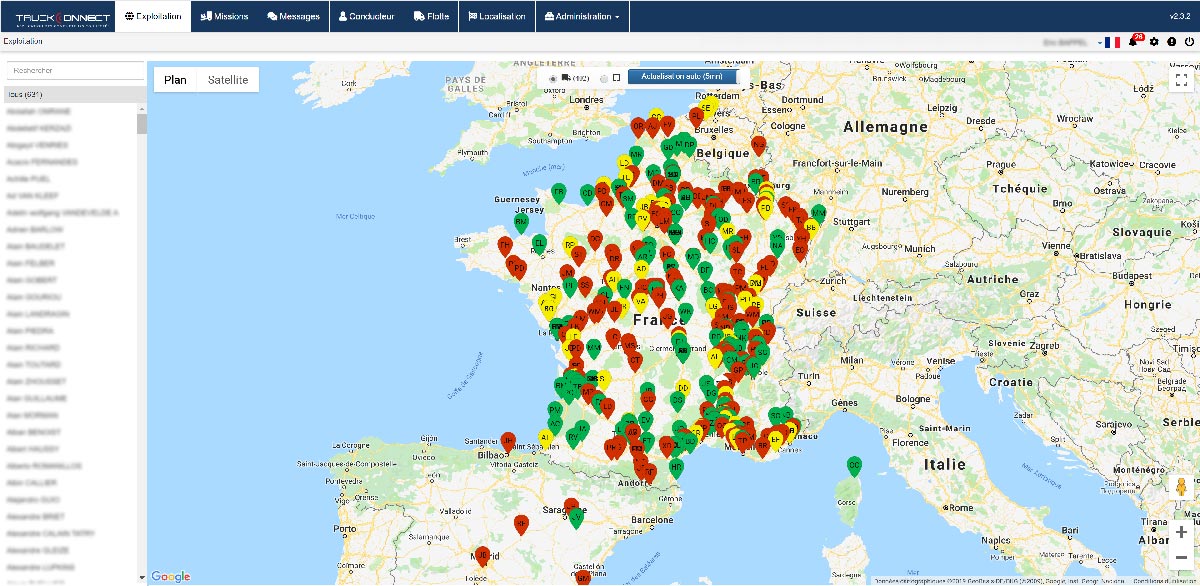The image size is (1200, 586).
Task: Switch map to Satellite view
Action: pos(228,80)
